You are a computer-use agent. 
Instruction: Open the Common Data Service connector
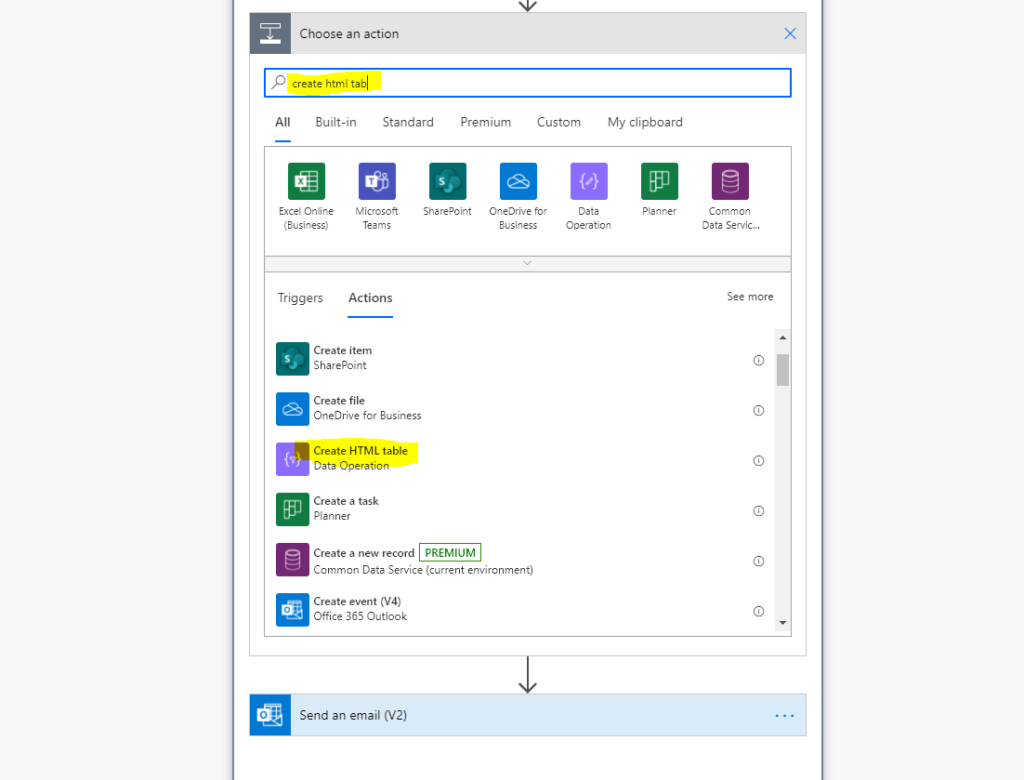click(x=729, y=181)
